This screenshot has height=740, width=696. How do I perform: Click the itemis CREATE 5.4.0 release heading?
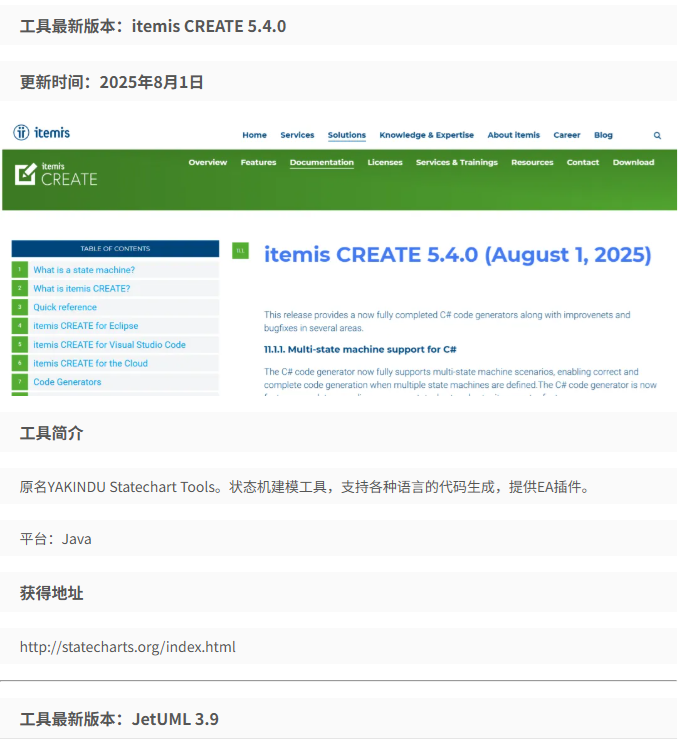coord(457,255)
